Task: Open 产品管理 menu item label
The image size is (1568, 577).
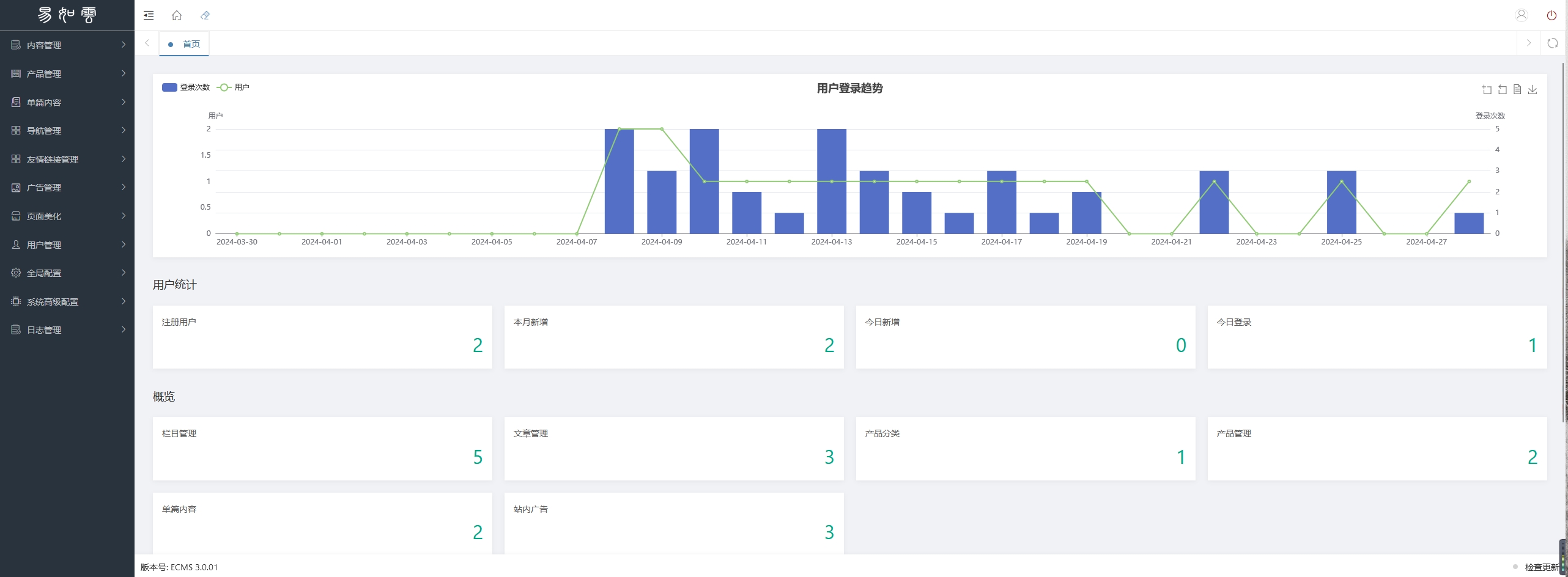Action: click(x=44, y=74)
